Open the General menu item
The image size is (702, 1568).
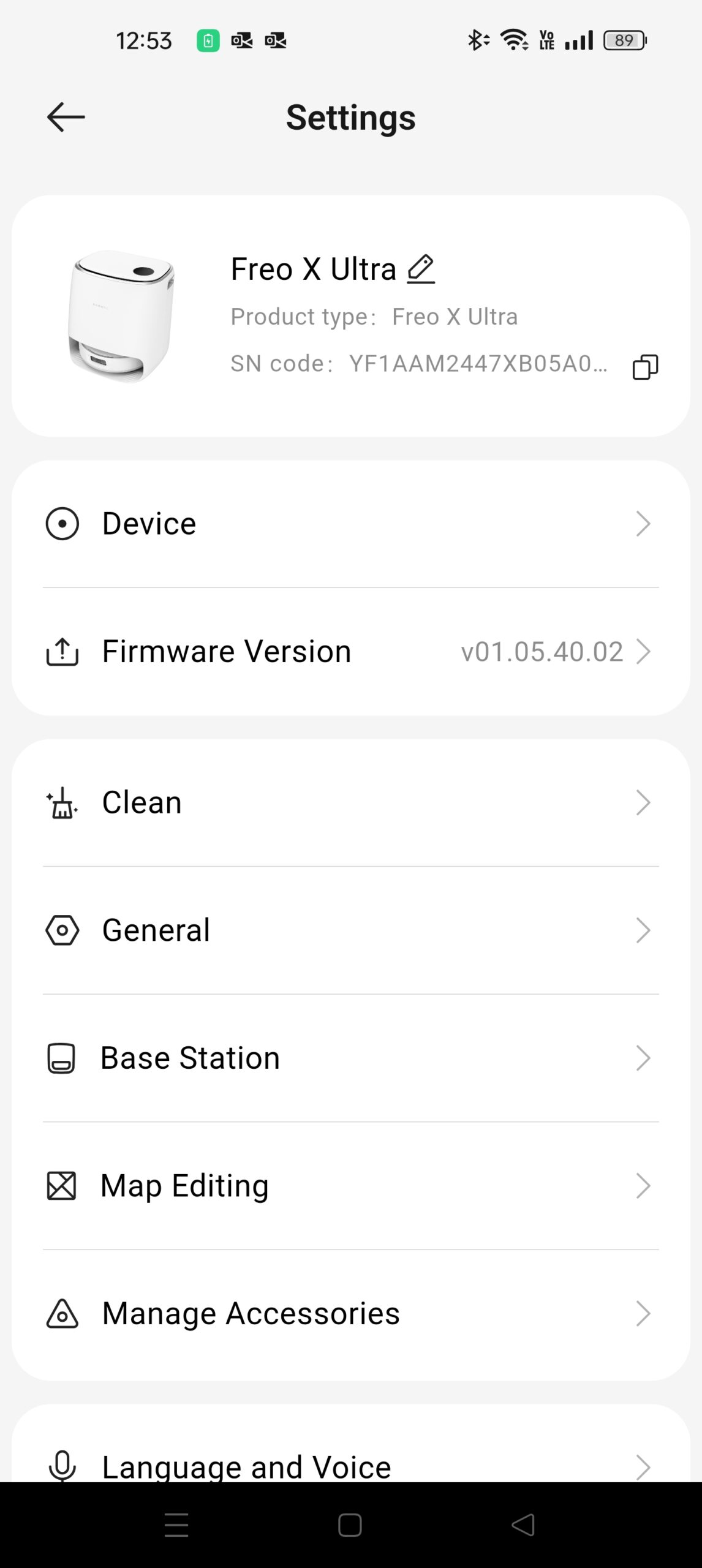point(156,930)
